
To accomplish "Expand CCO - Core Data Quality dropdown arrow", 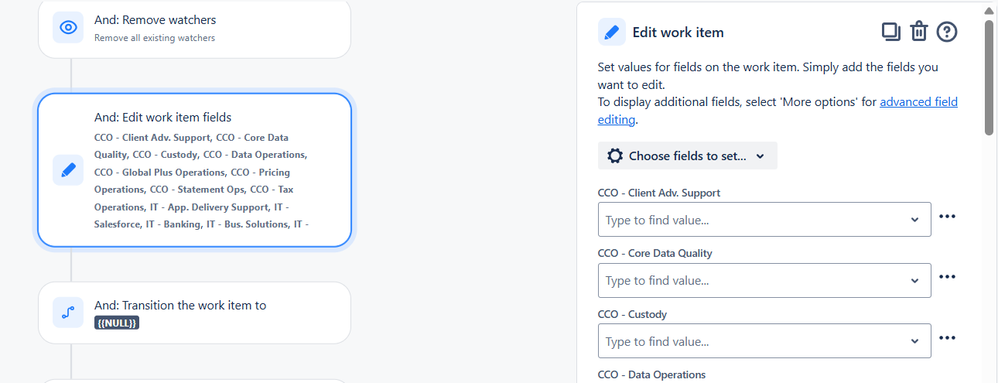I will click(915, 281).
